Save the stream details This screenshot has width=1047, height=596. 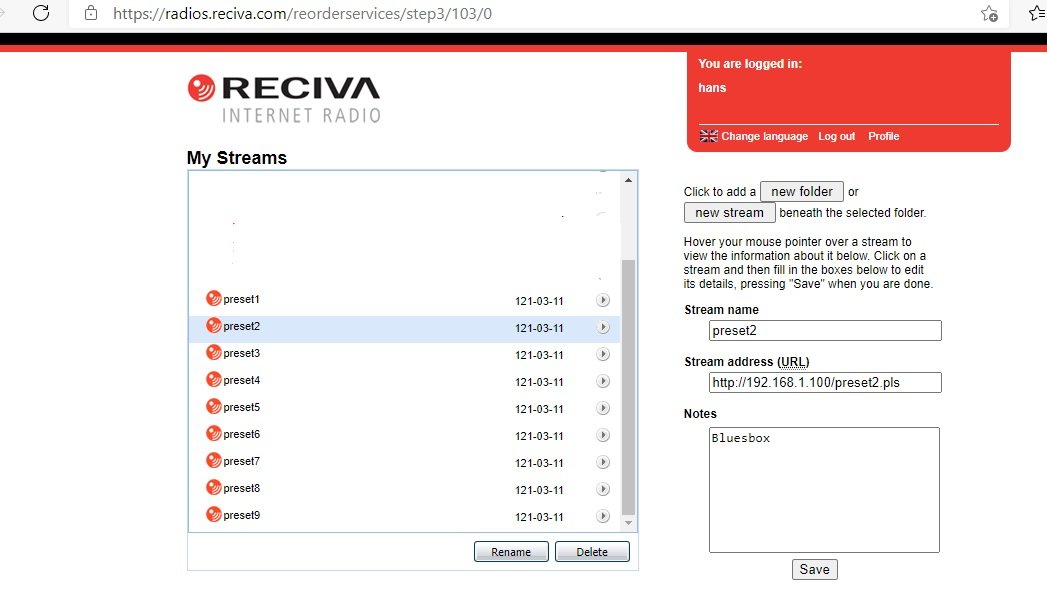click(814, 569)
